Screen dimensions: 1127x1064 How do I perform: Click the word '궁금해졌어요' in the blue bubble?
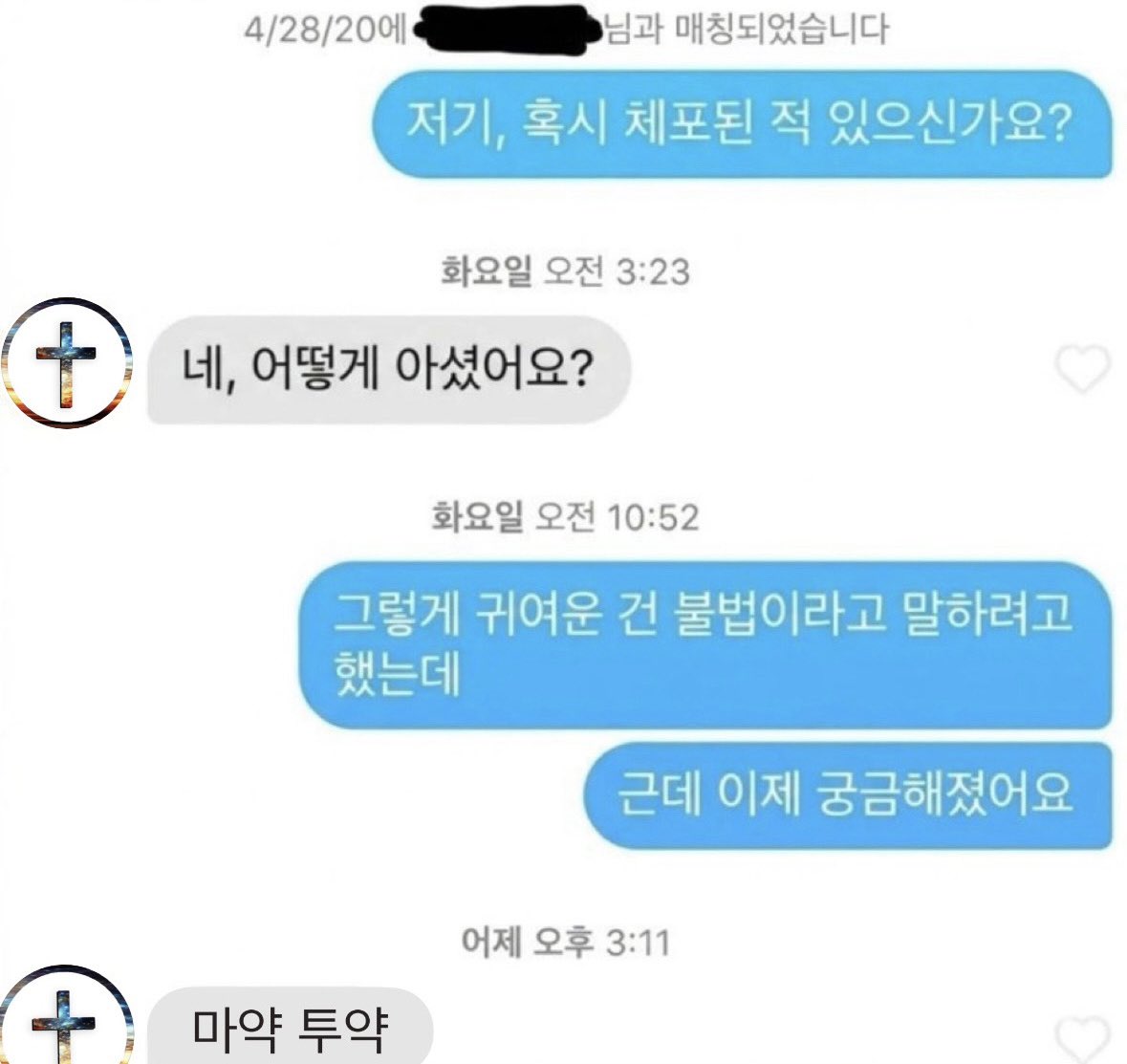pyautogui.click(x=944, y=793)
